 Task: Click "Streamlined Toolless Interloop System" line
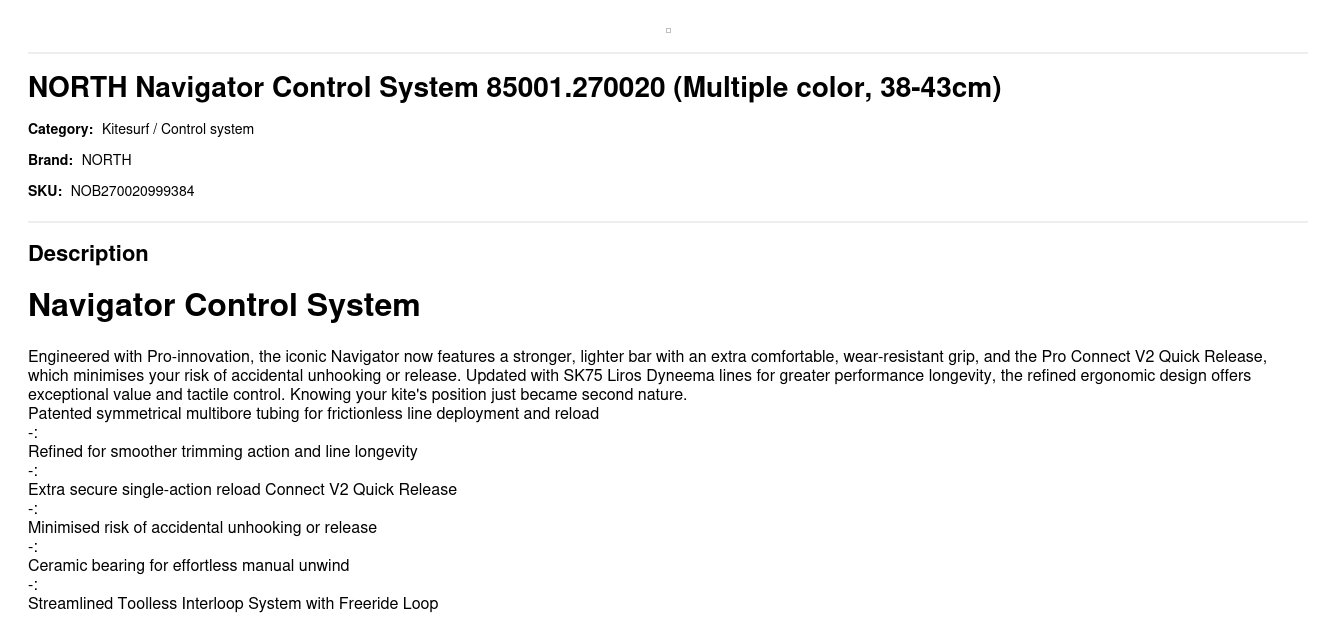coord(233,604)
